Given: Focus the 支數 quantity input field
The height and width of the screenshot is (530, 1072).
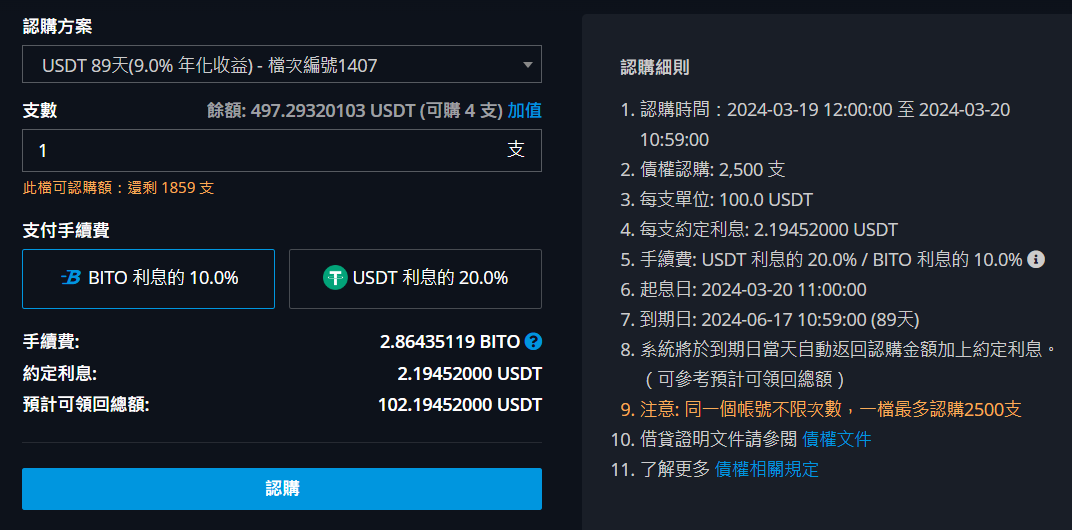Looking at the screenshot, I should 282,150.
